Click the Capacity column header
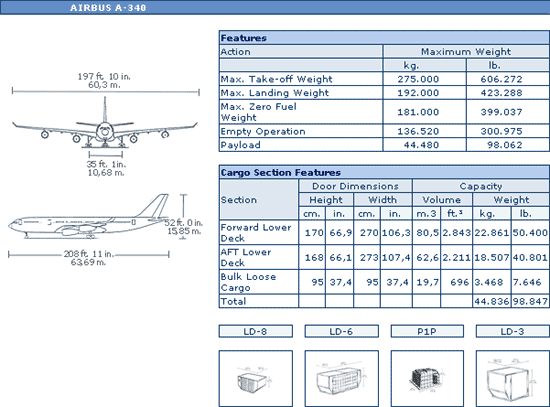The width and height of the screenshot is (550, 407). coord(481,186)
